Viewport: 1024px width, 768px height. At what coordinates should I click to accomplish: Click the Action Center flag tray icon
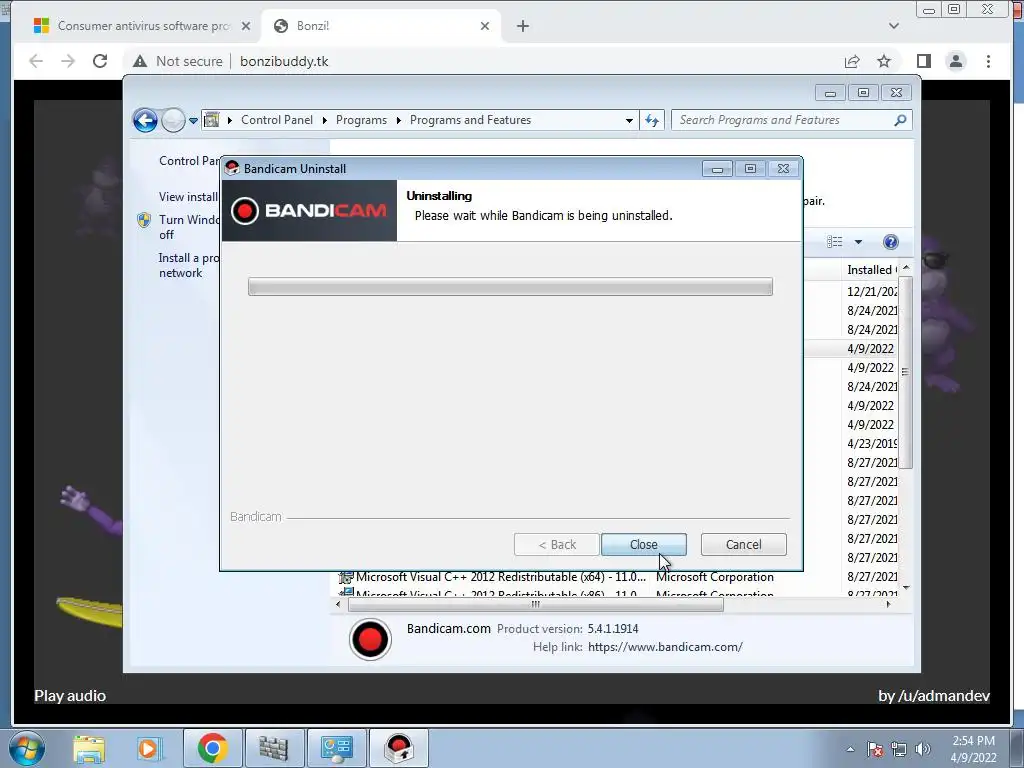(875, 749)
